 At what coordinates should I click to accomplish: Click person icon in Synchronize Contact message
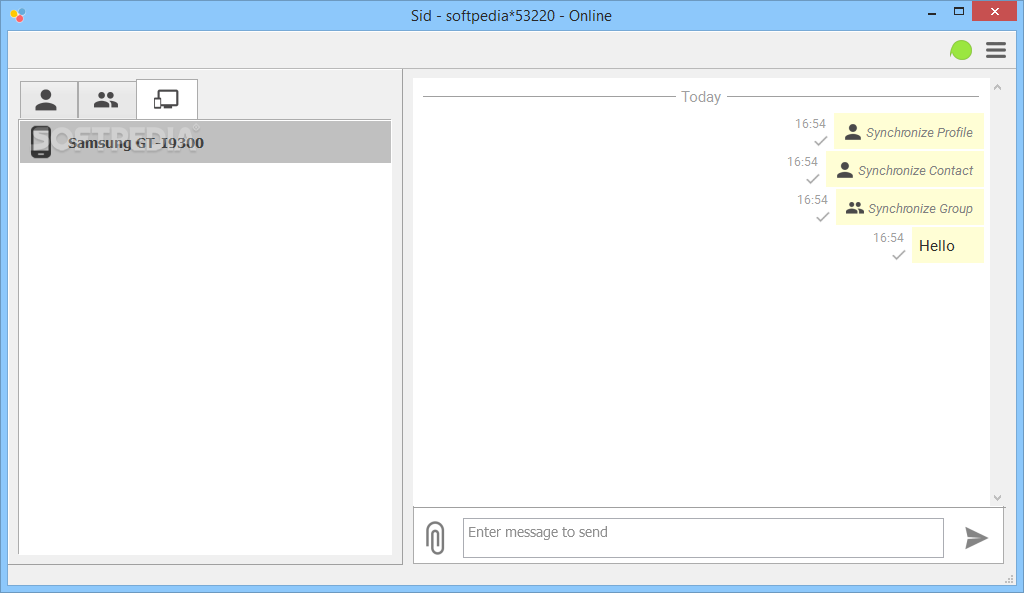844,170
